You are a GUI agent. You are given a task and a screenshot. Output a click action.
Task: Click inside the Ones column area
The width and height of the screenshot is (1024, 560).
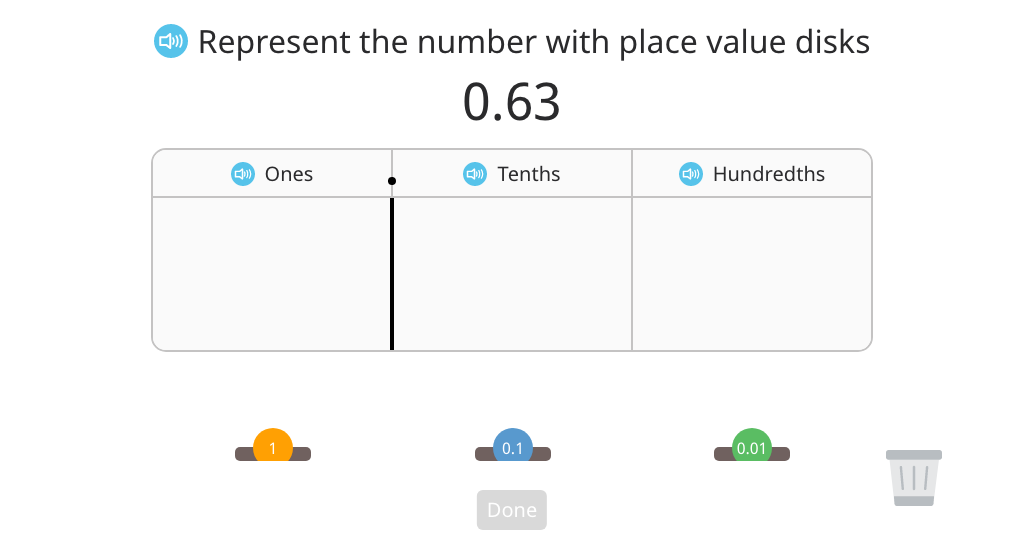tap(272, 273)
